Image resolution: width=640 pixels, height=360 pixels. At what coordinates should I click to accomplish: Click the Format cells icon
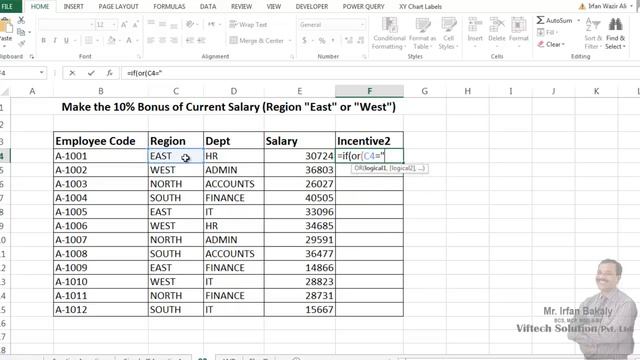(519, 25)
